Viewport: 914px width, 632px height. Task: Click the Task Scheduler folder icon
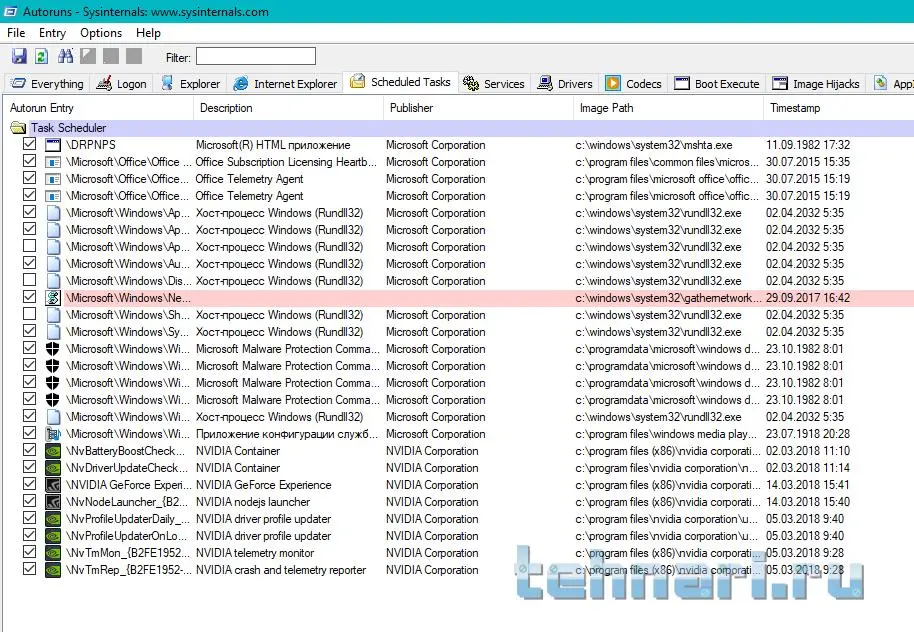point(18,127)
